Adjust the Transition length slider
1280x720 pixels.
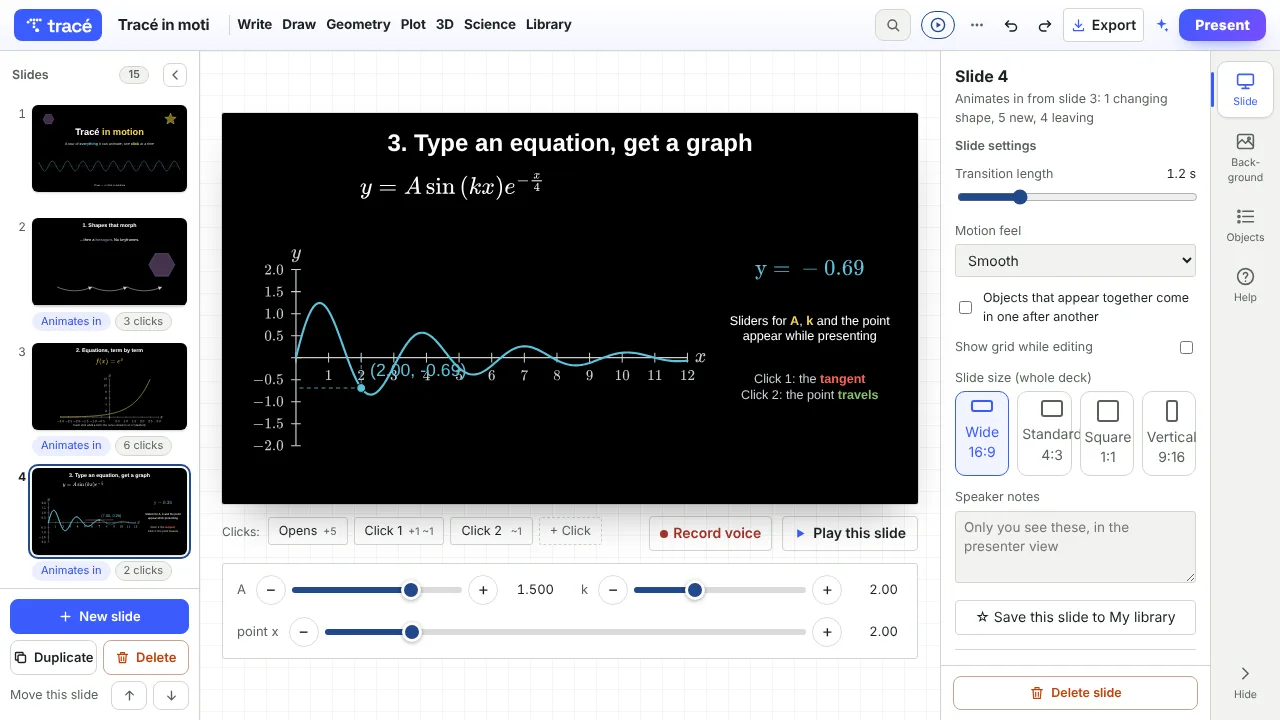coord(1075,197)
